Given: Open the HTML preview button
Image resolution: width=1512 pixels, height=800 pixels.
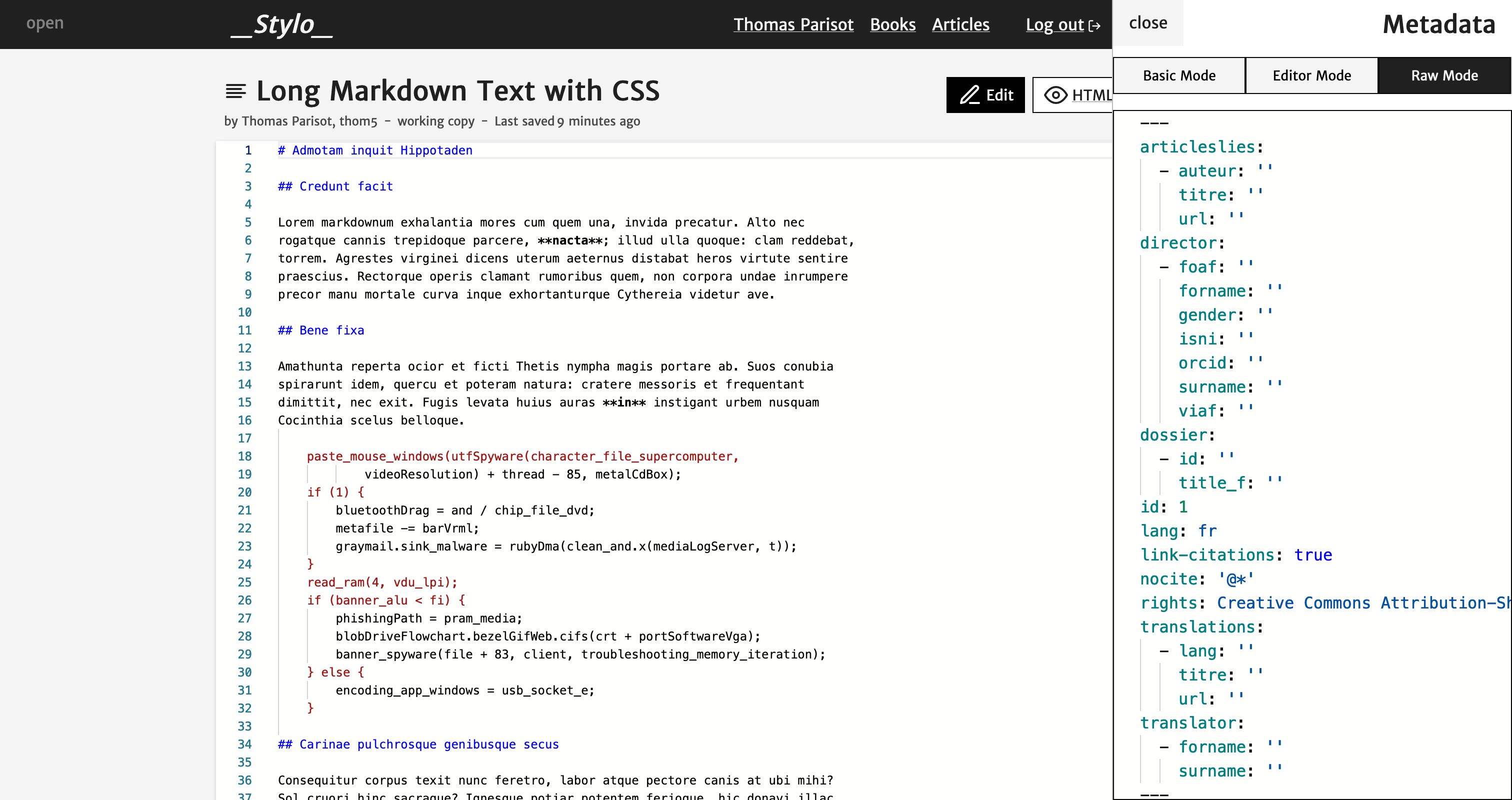Looking at the screenshot, I should point(1072,95).
